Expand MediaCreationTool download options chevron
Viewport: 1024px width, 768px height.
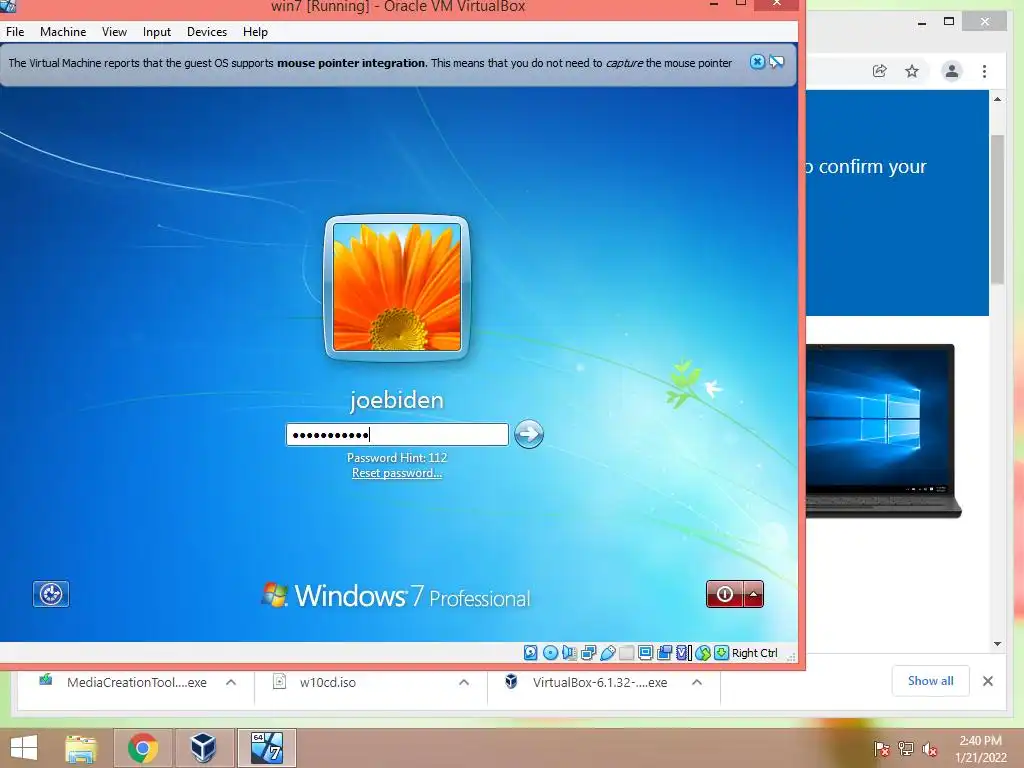click(231, 682)
